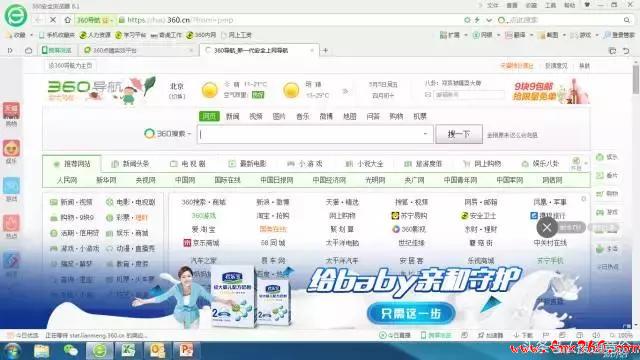Click the magnifier icon in browser search box
This screenshot has height=360, width=640.
click(627, 20)
